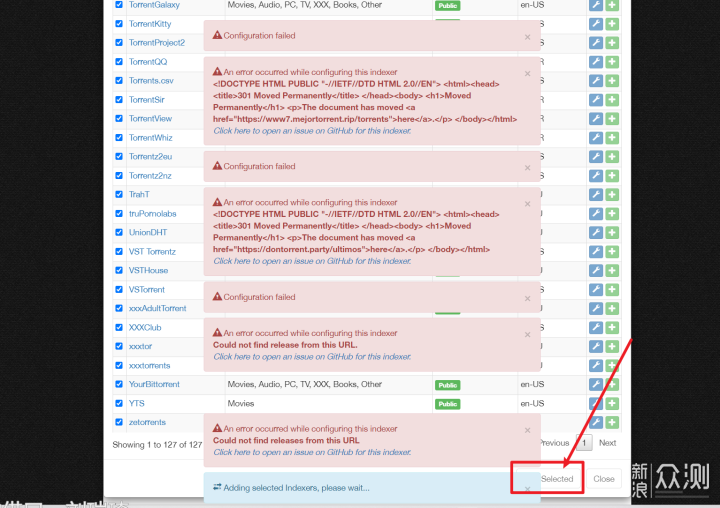Dismiss the mejortorrent 301 error alert
This screenshot has width=720, height=508.
(528, 73)
